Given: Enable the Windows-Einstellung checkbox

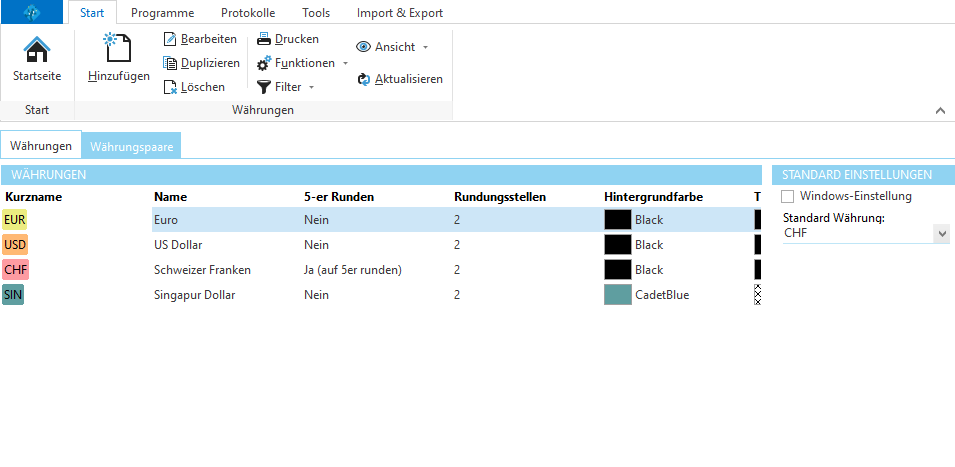Looking at the screenshot, I should point(788,197).
